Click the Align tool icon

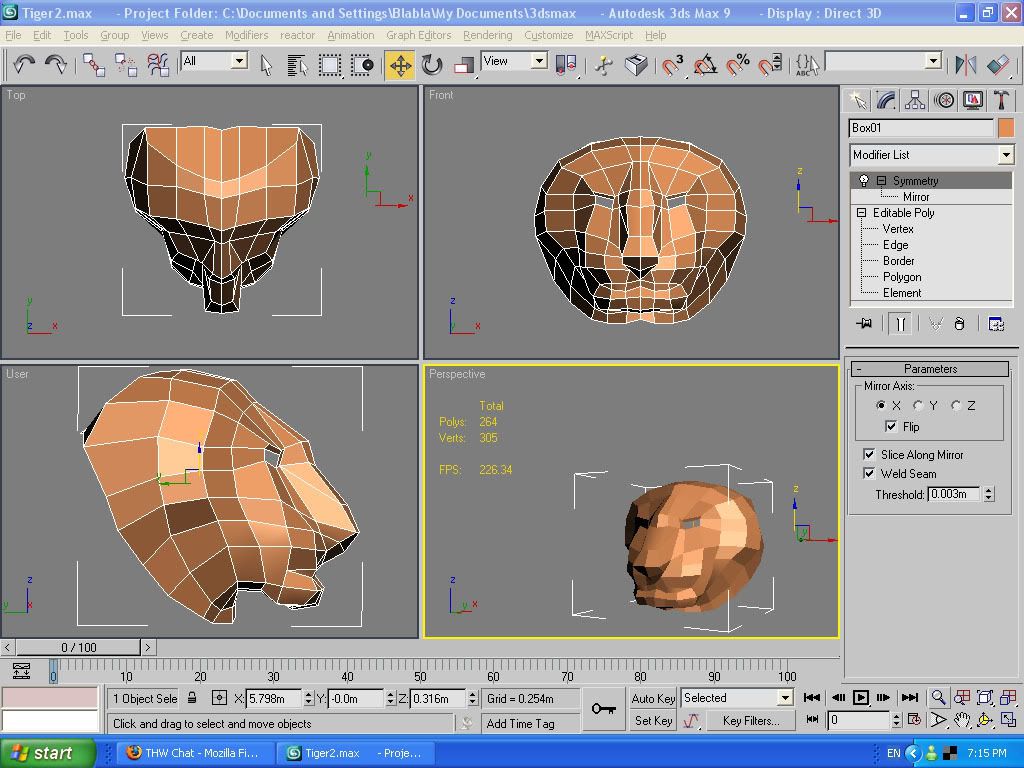tap(998, 65)
